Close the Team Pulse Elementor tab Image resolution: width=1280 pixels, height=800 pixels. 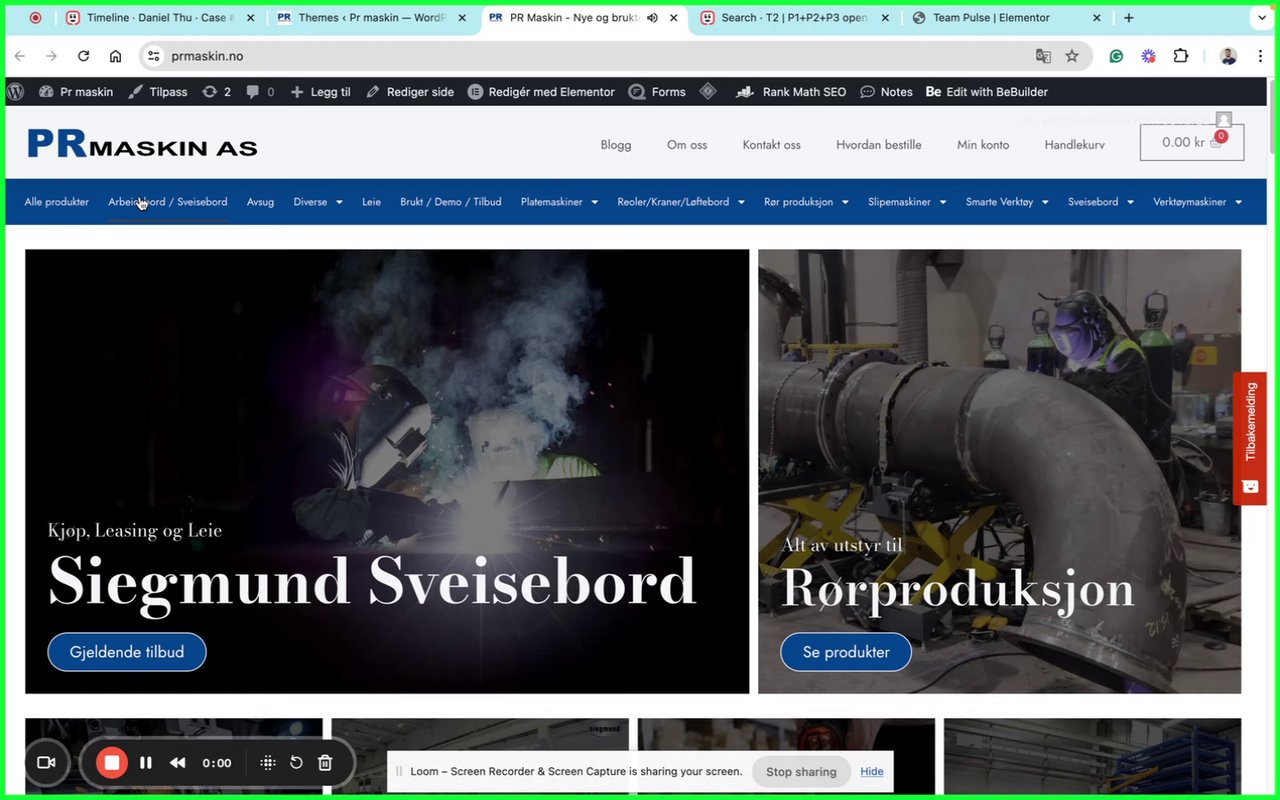[1096, 18]
